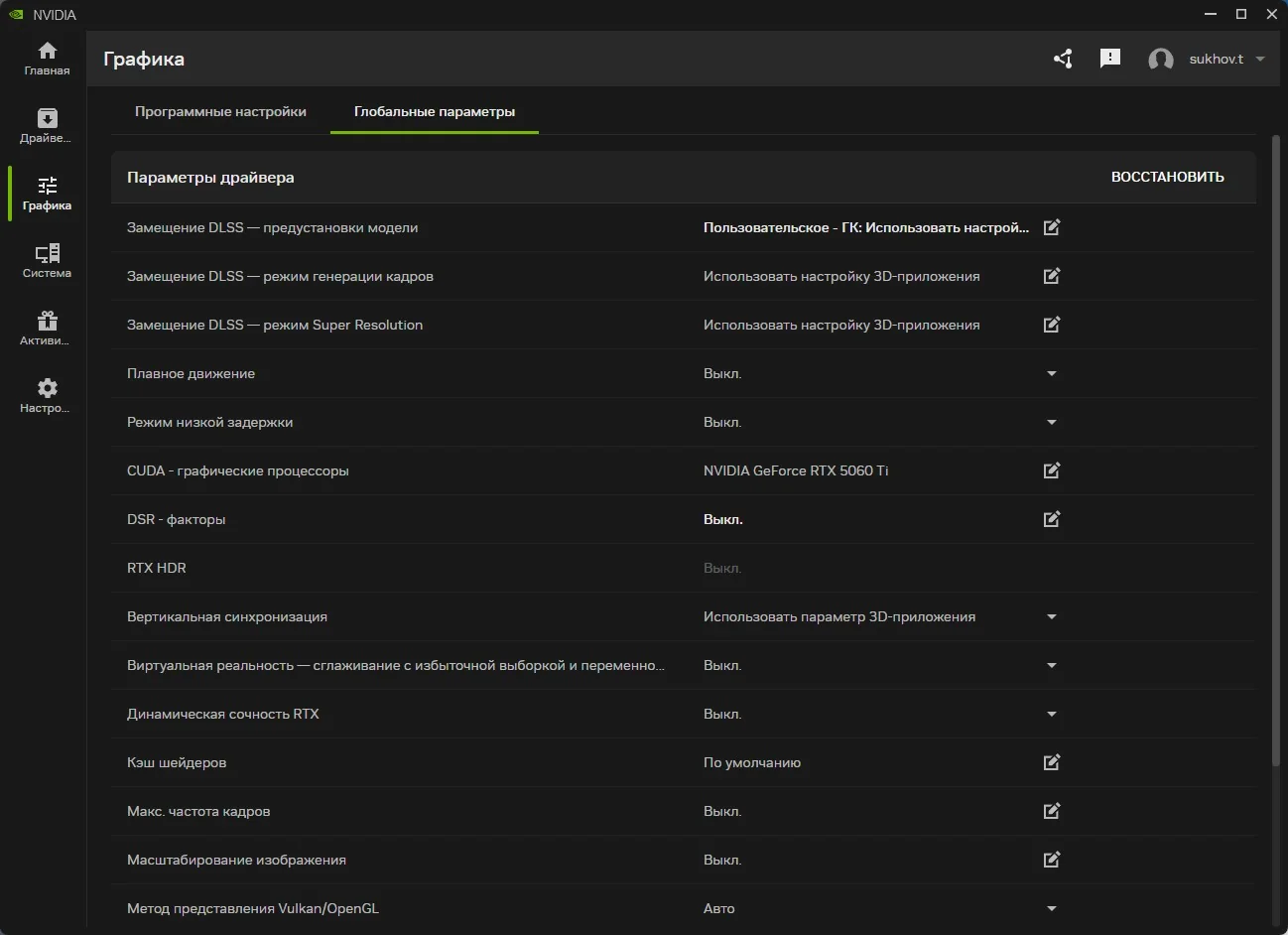Open the sukhov.t account dropdown arrow
The width and height of the screenshot is (1288, 935).
pyautogui.click(x=1260, y=59)
